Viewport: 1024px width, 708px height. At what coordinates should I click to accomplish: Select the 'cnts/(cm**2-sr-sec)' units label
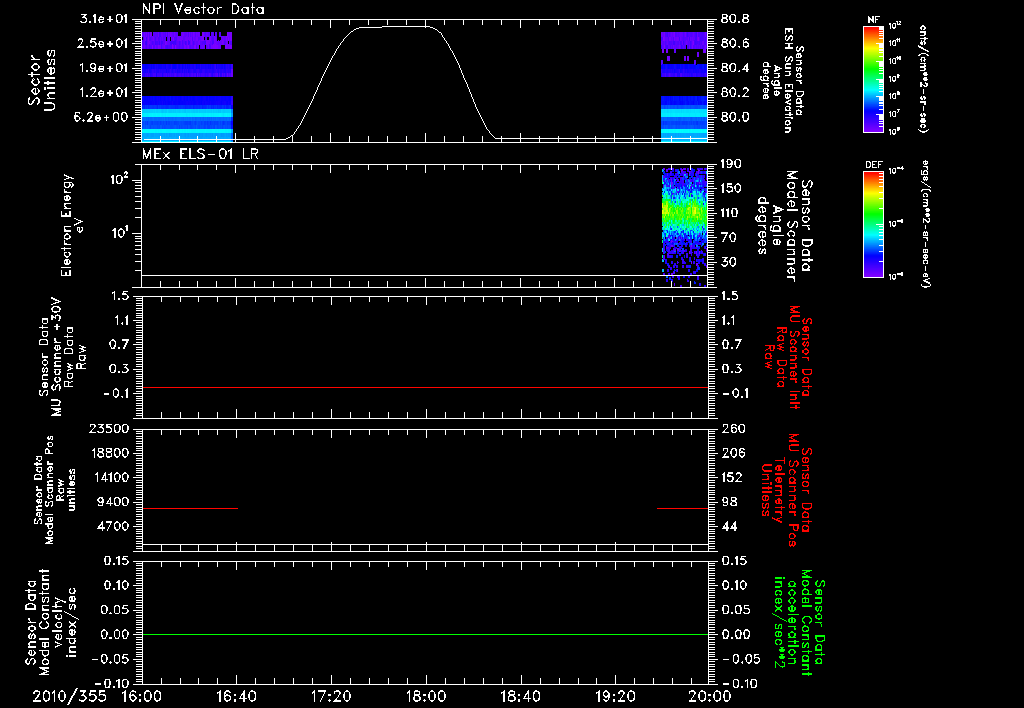point(923,79)
